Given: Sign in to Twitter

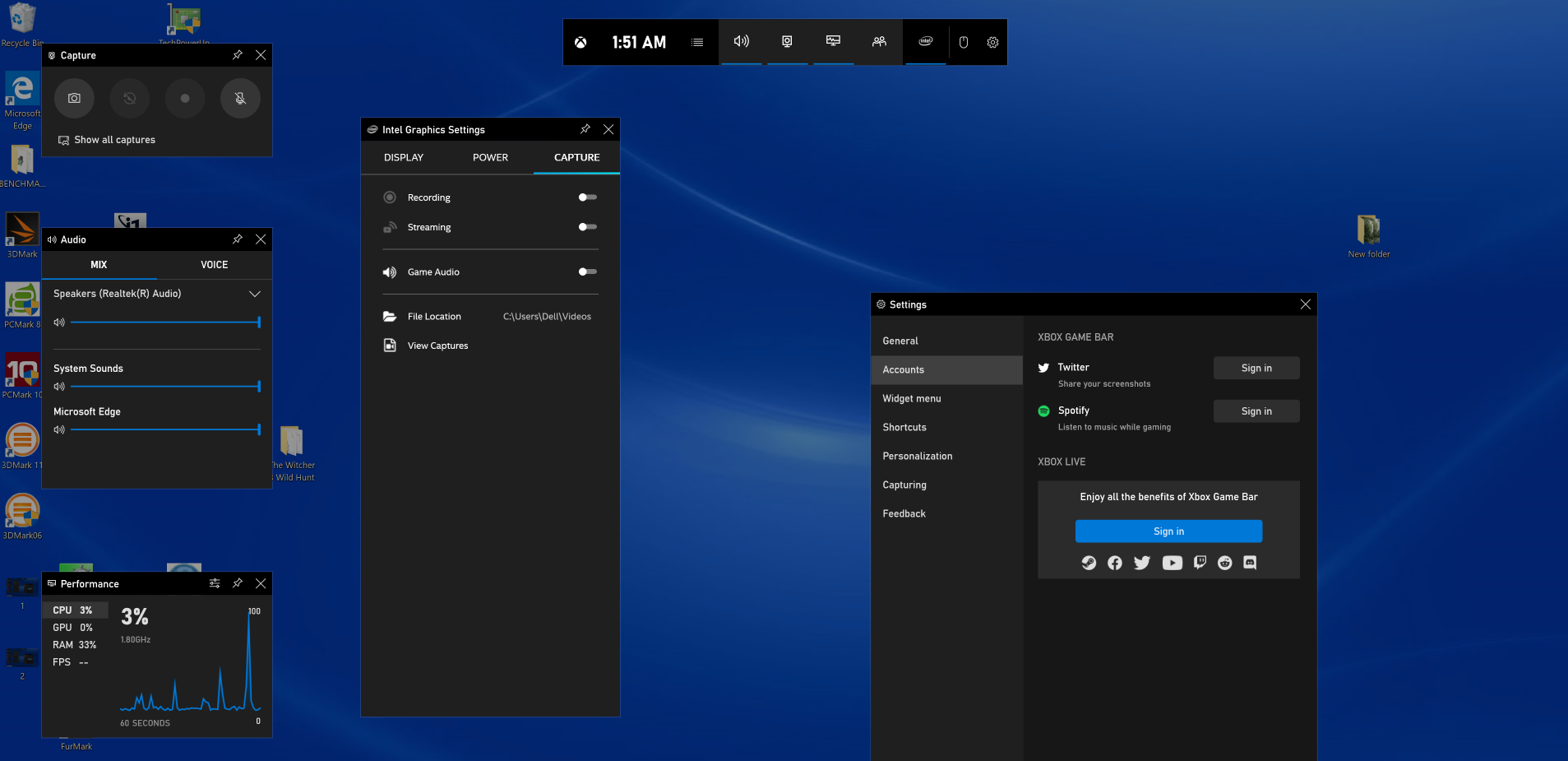Looking at the screenshot, I should [x=1256, y=368].
